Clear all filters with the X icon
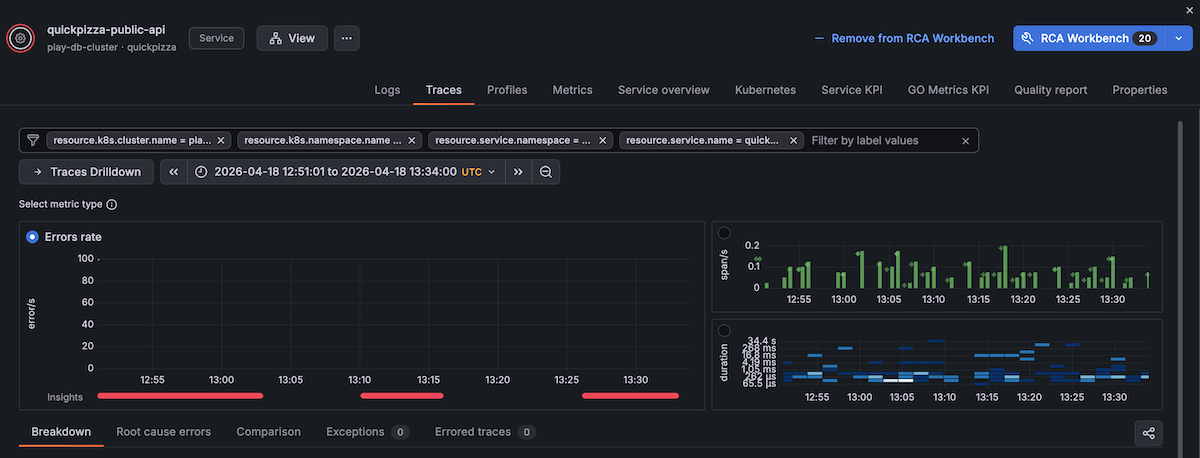 tap(966, 141)
